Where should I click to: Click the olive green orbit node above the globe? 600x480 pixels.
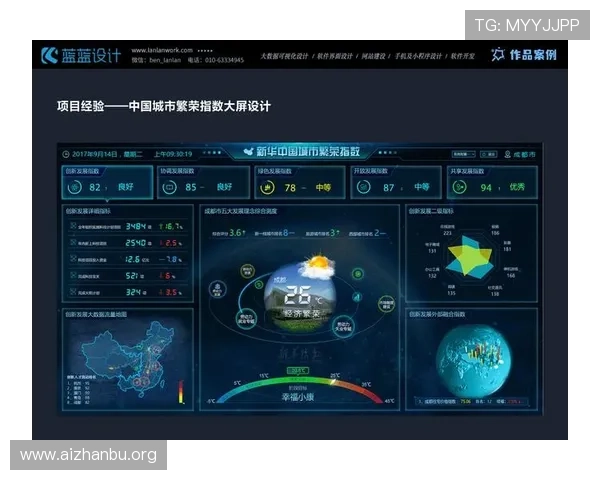(248, 271)
